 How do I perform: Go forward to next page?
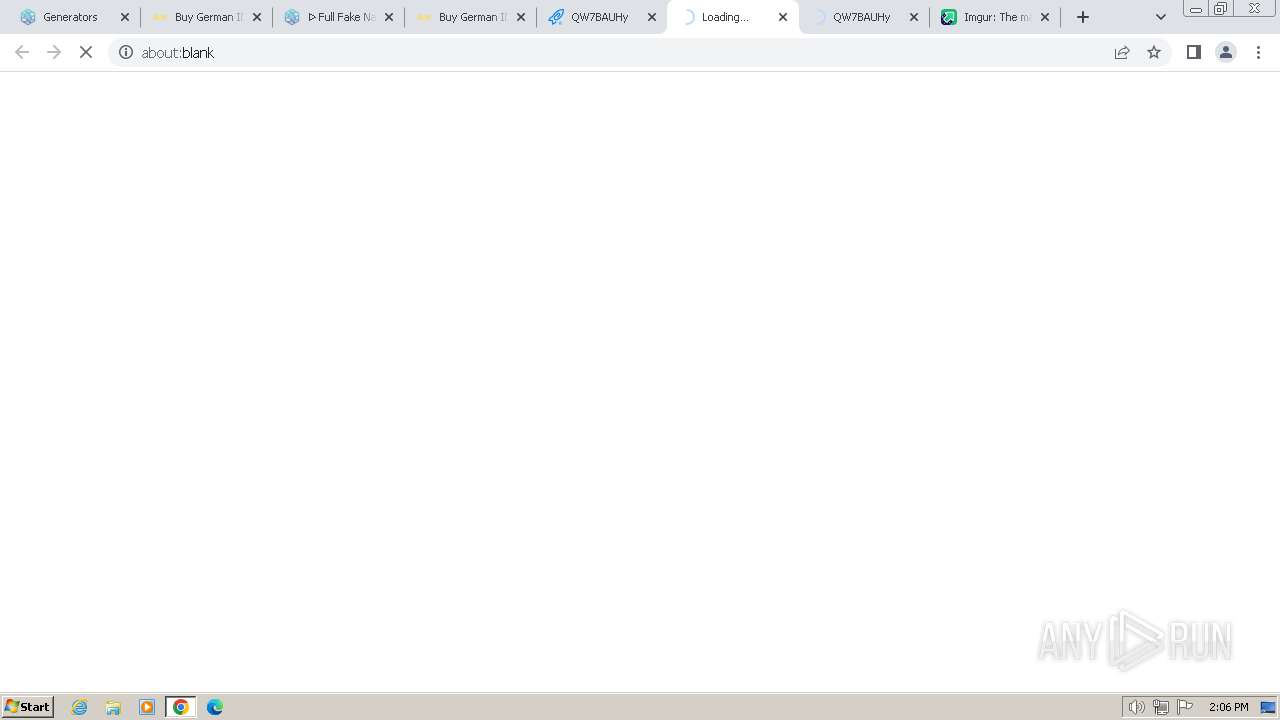click(x=54, y=52)
